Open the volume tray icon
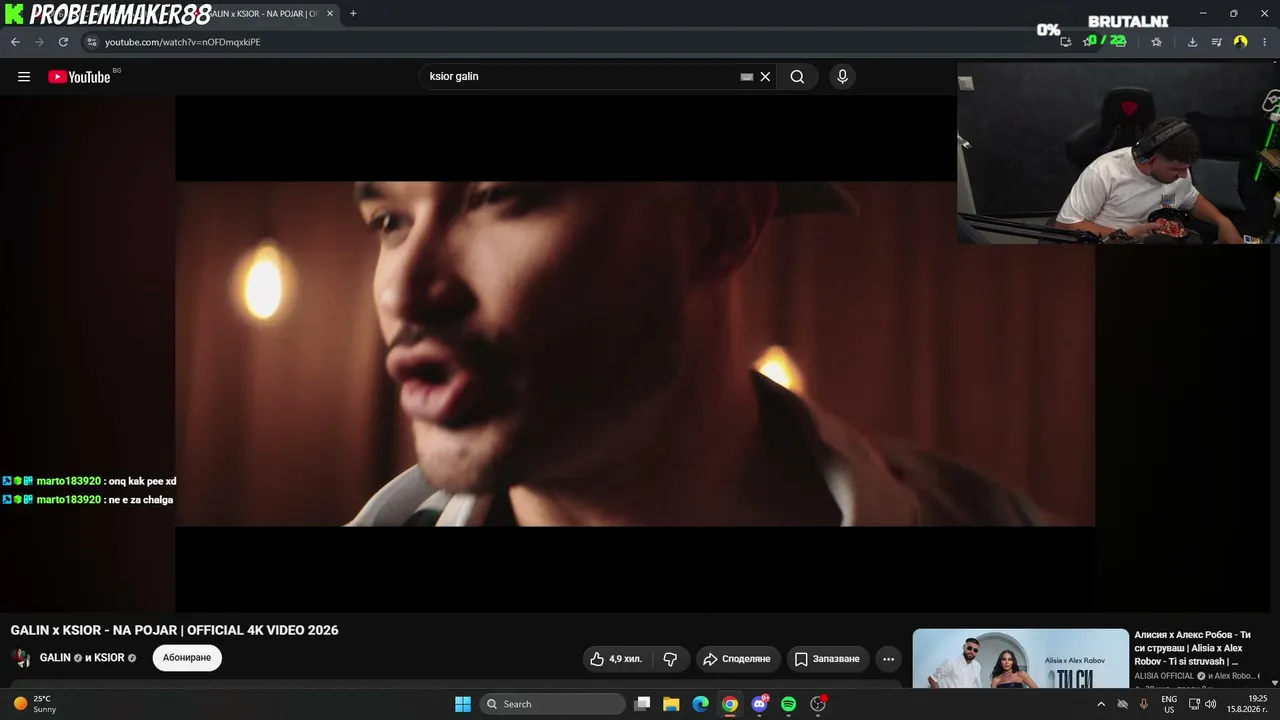The image size is (1280, 720). click(1211, 704)
